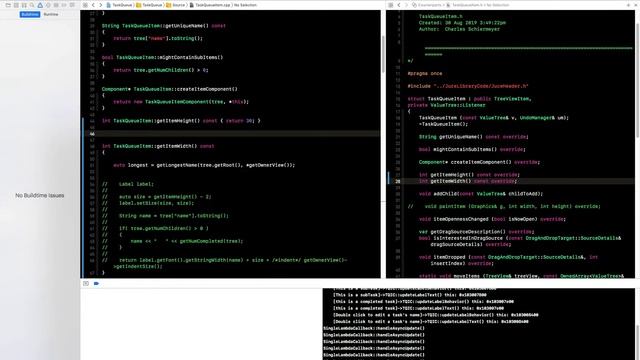Click Counterparts in right editor jump bar
This screenshot has width=640, height=360.
[427, 5]
